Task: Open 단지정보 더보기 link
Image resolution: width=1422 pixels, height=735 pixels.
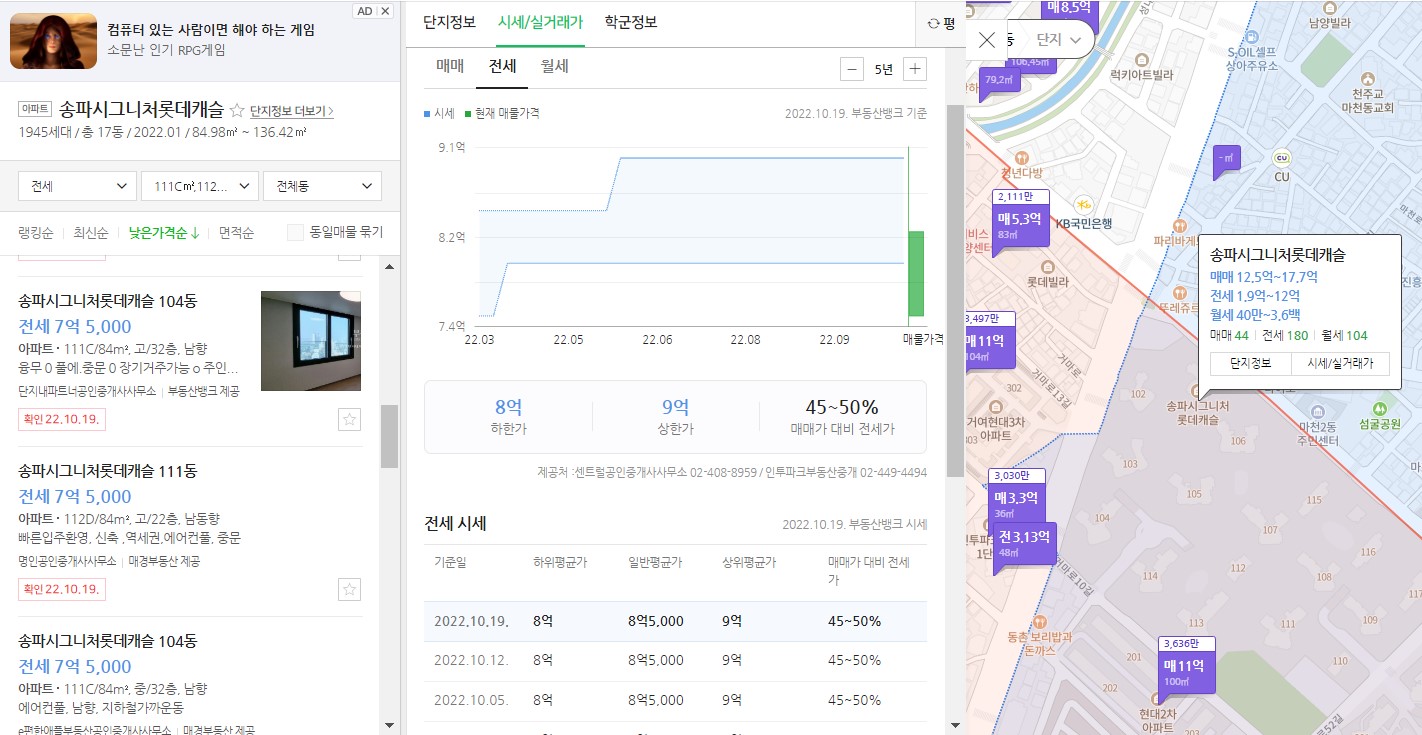Action: (292, 111)
